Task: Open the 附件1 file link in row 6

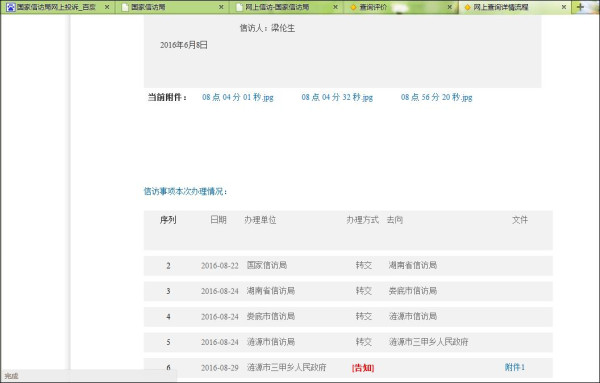Action: pyautogui.click(x=515, y=367)
